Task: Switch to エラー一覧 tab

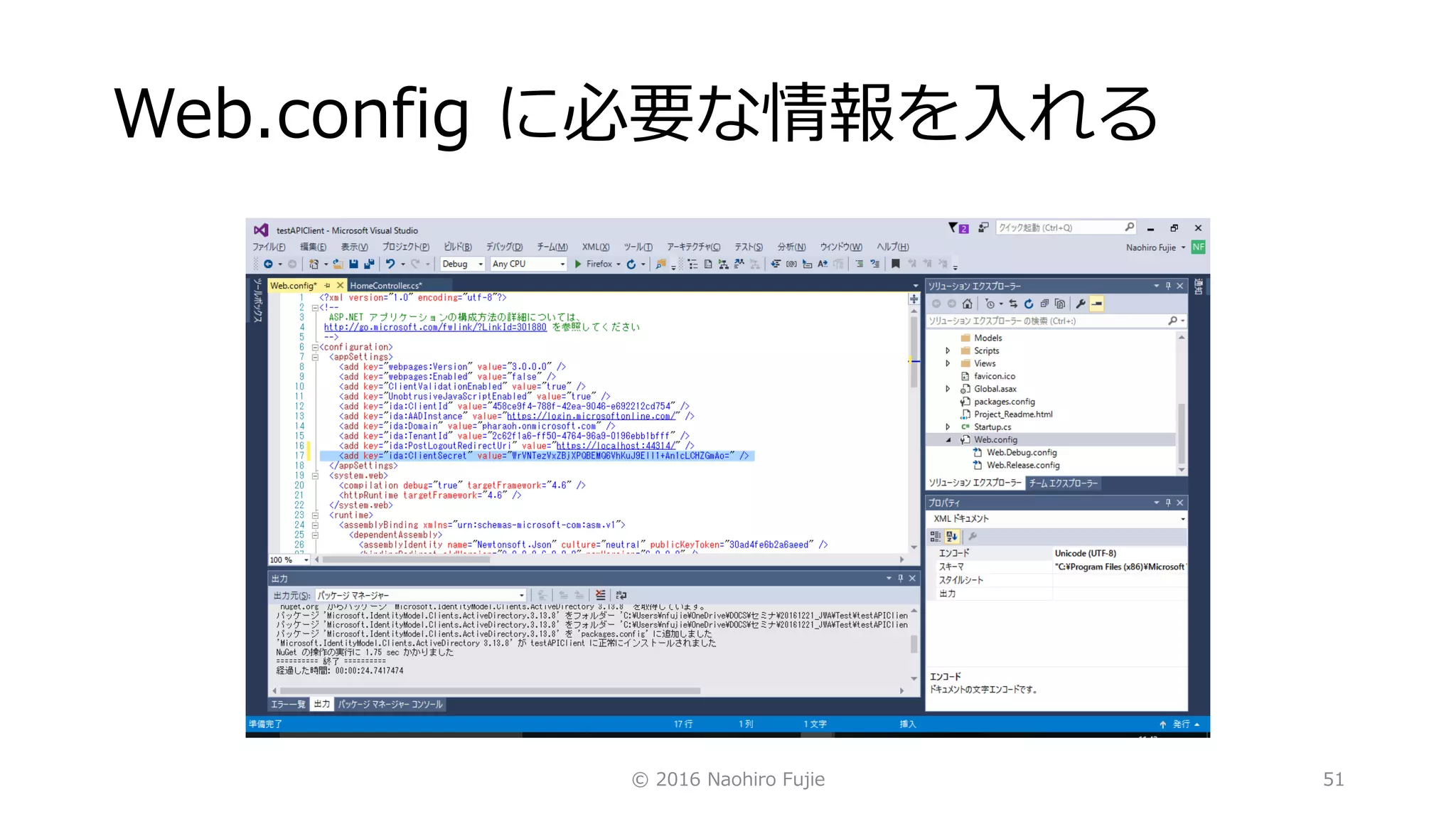Action: coord(288,705)
